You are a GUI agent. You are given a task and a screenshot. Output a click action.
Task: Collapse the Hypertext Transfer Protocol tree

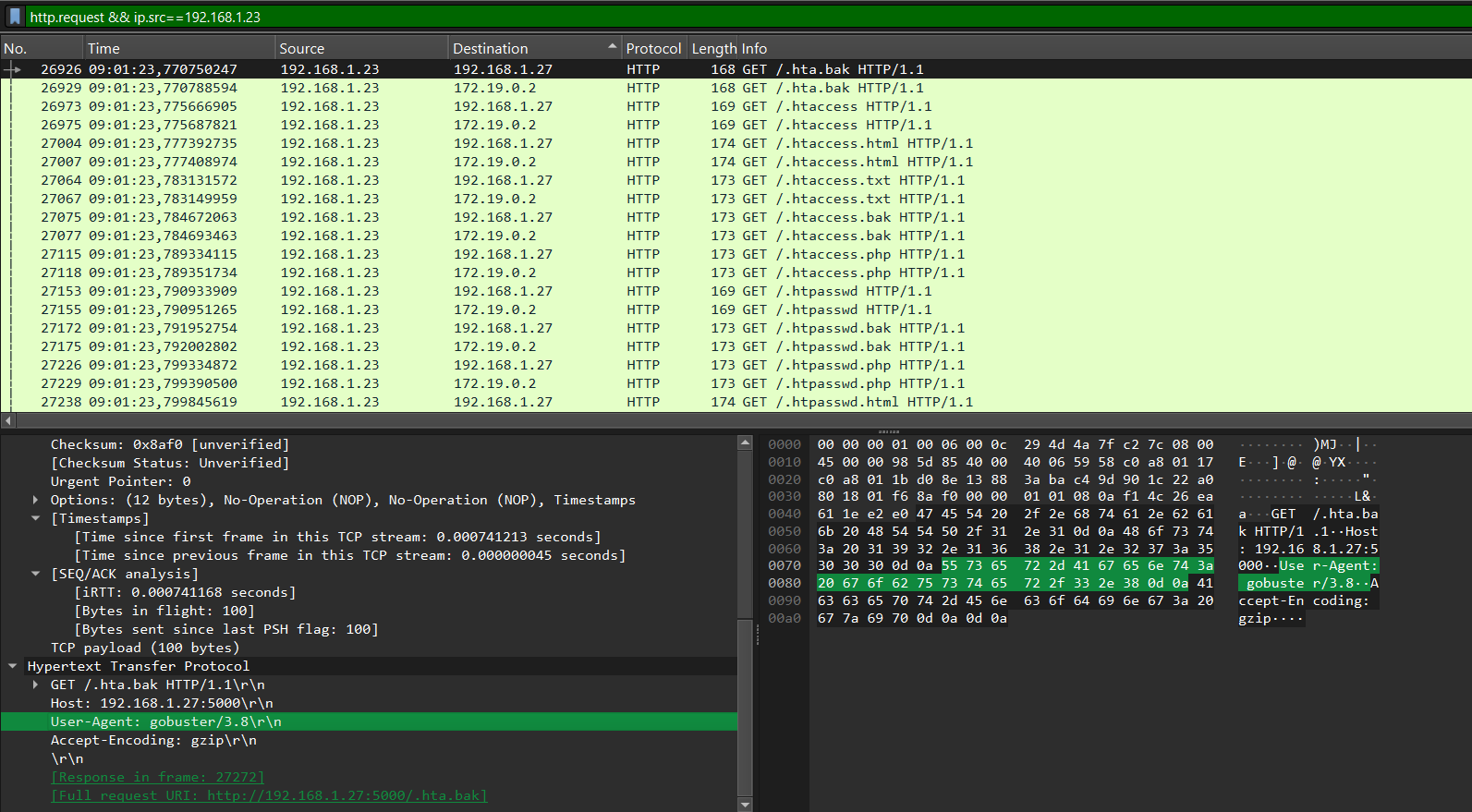coord(13,666)
